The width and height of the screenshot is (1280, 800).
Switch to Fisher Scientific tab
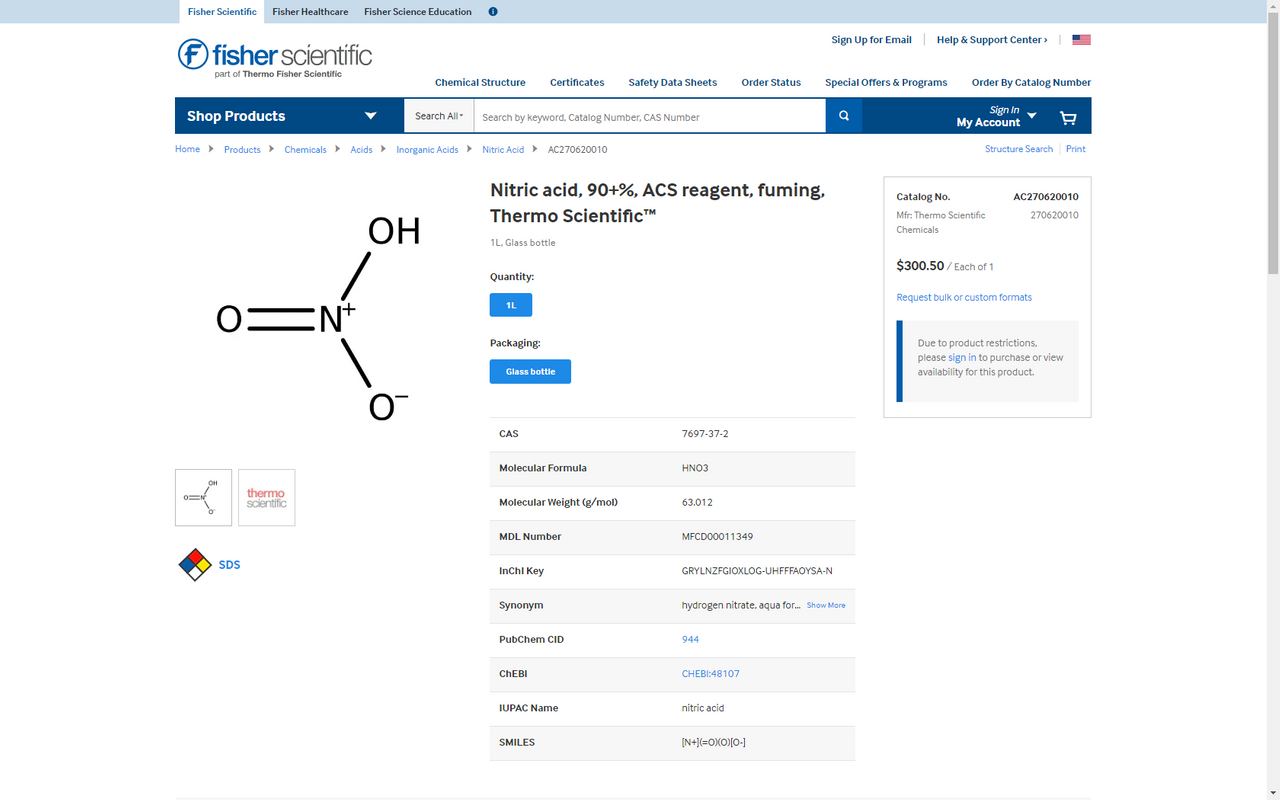(x=222, y=12)
